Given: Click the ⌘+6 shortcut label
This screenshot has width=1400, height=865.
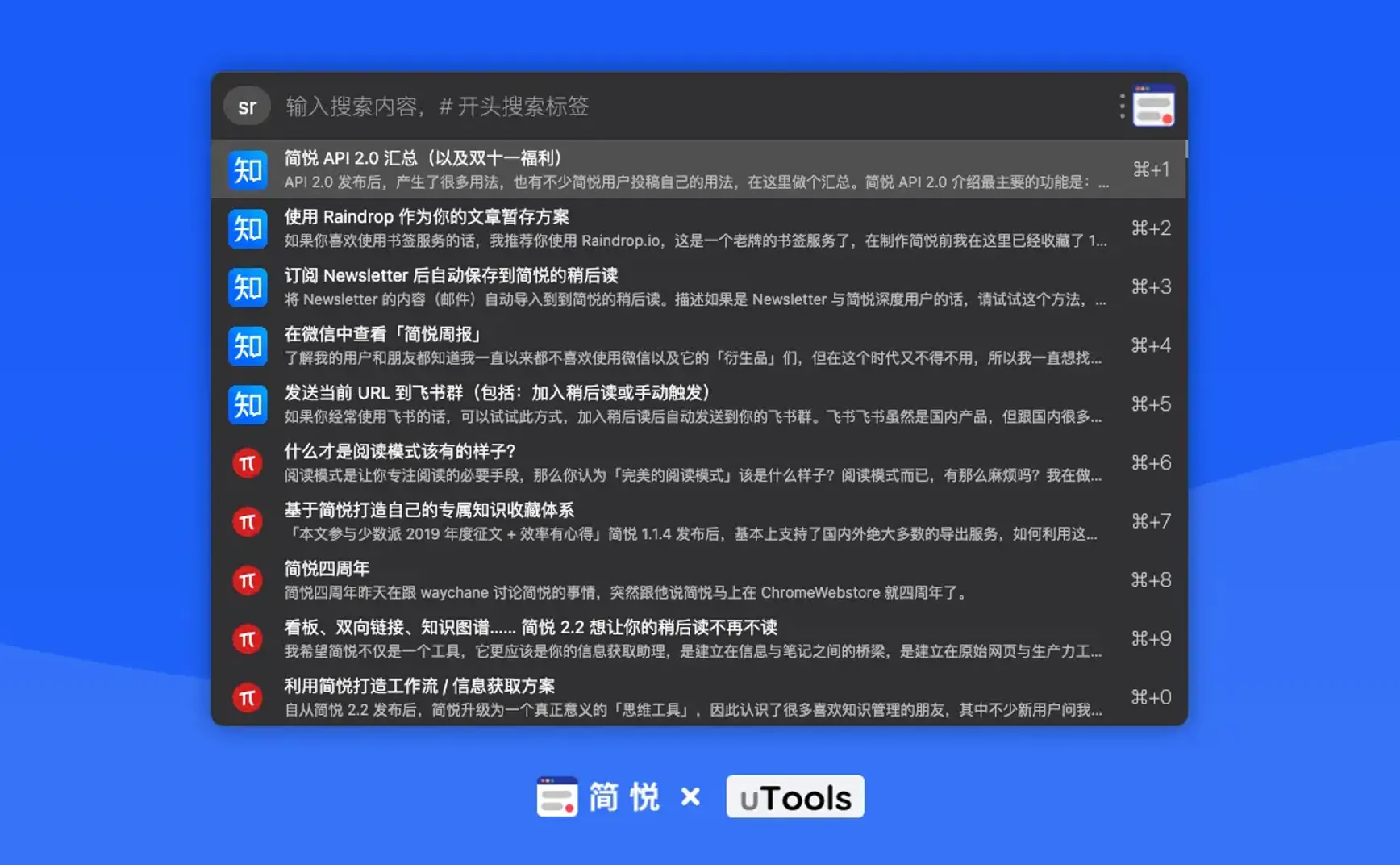Looking at the screenshot, I should 1152,463.
